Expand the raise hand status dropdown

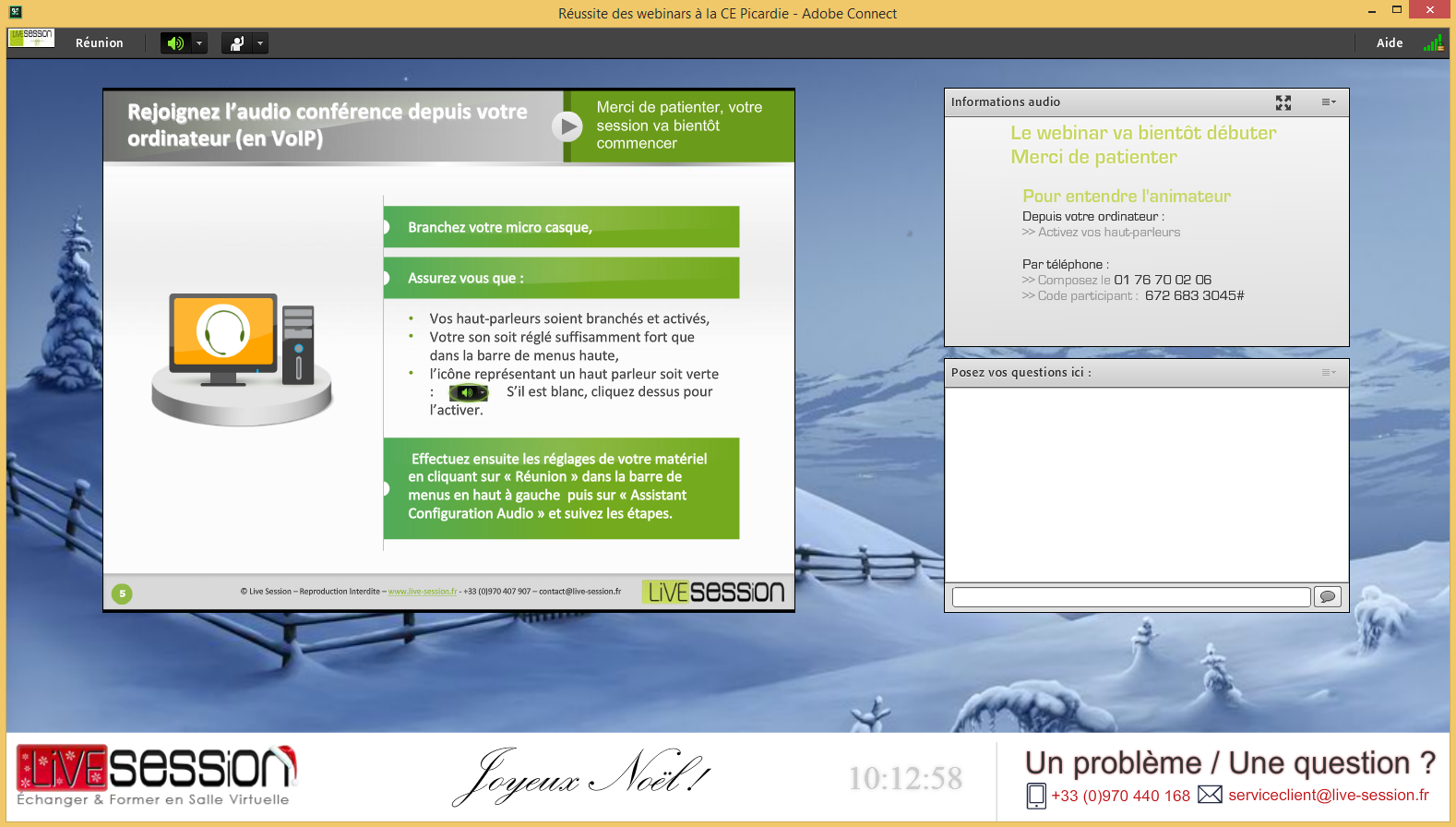pyautogui.click(x=260, y=43)
